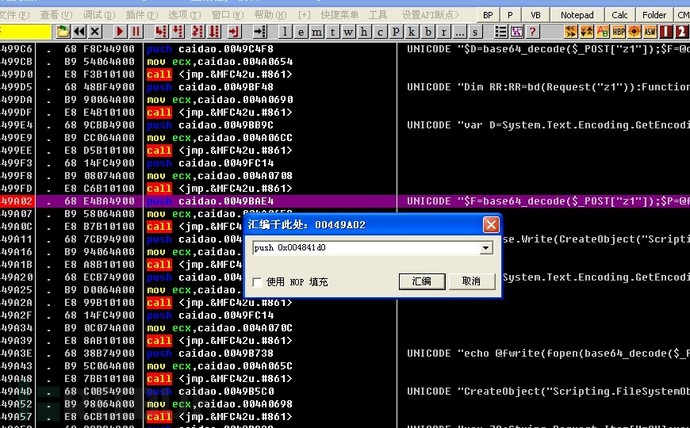
Task: Select row mov ecx,caidao.004A070C
Action: [345, 328]
